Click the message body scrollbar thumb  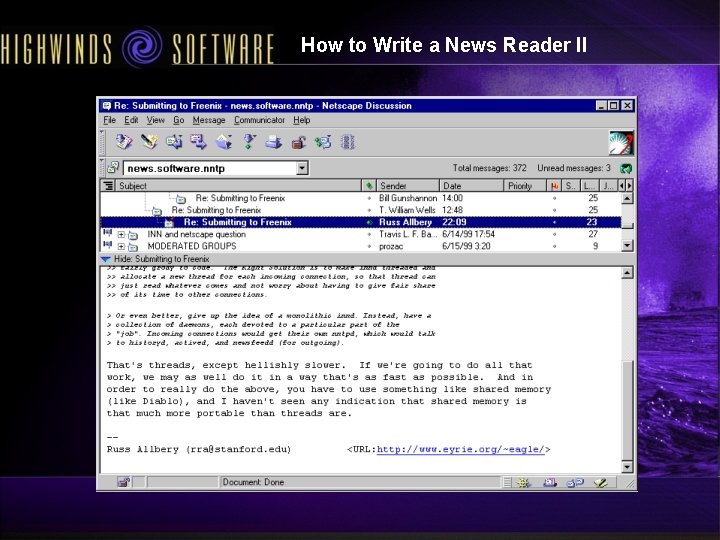627,411
